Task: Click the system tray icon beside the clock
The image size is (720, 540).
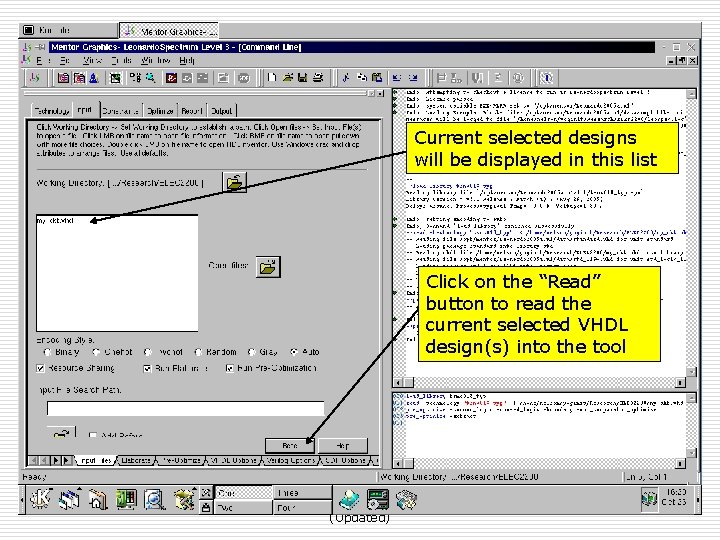Action: 649,500
